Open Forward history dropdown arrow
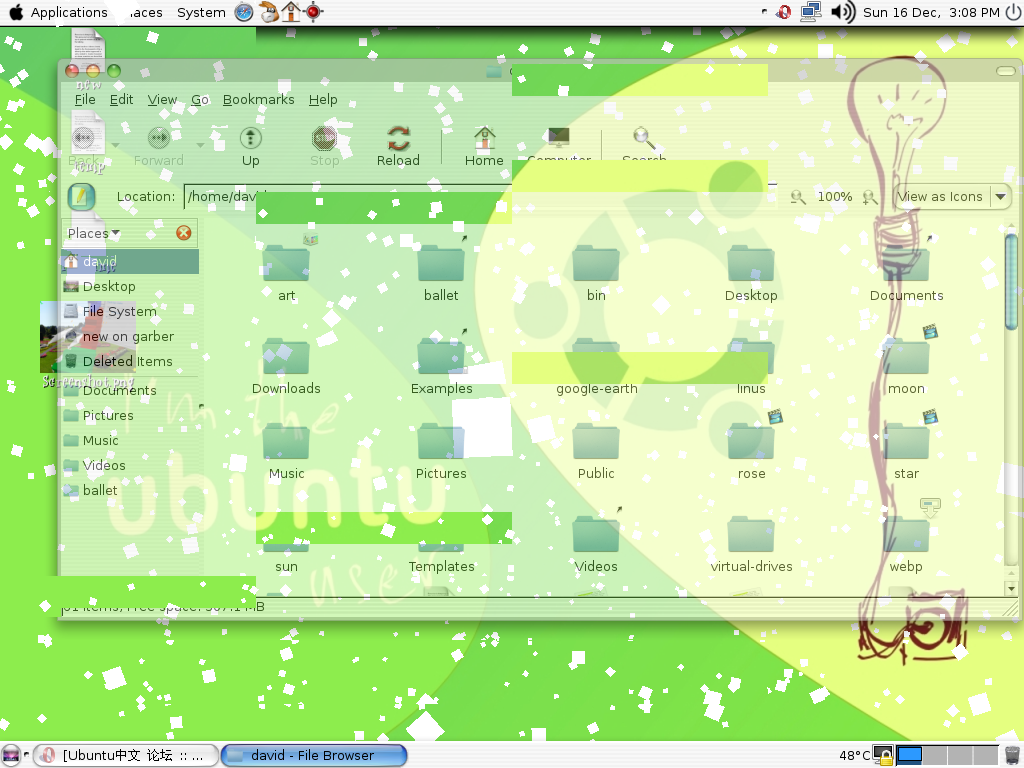The height and width of the screenshot is (768, 1024). pyautogui.click(x=200, y=145)
